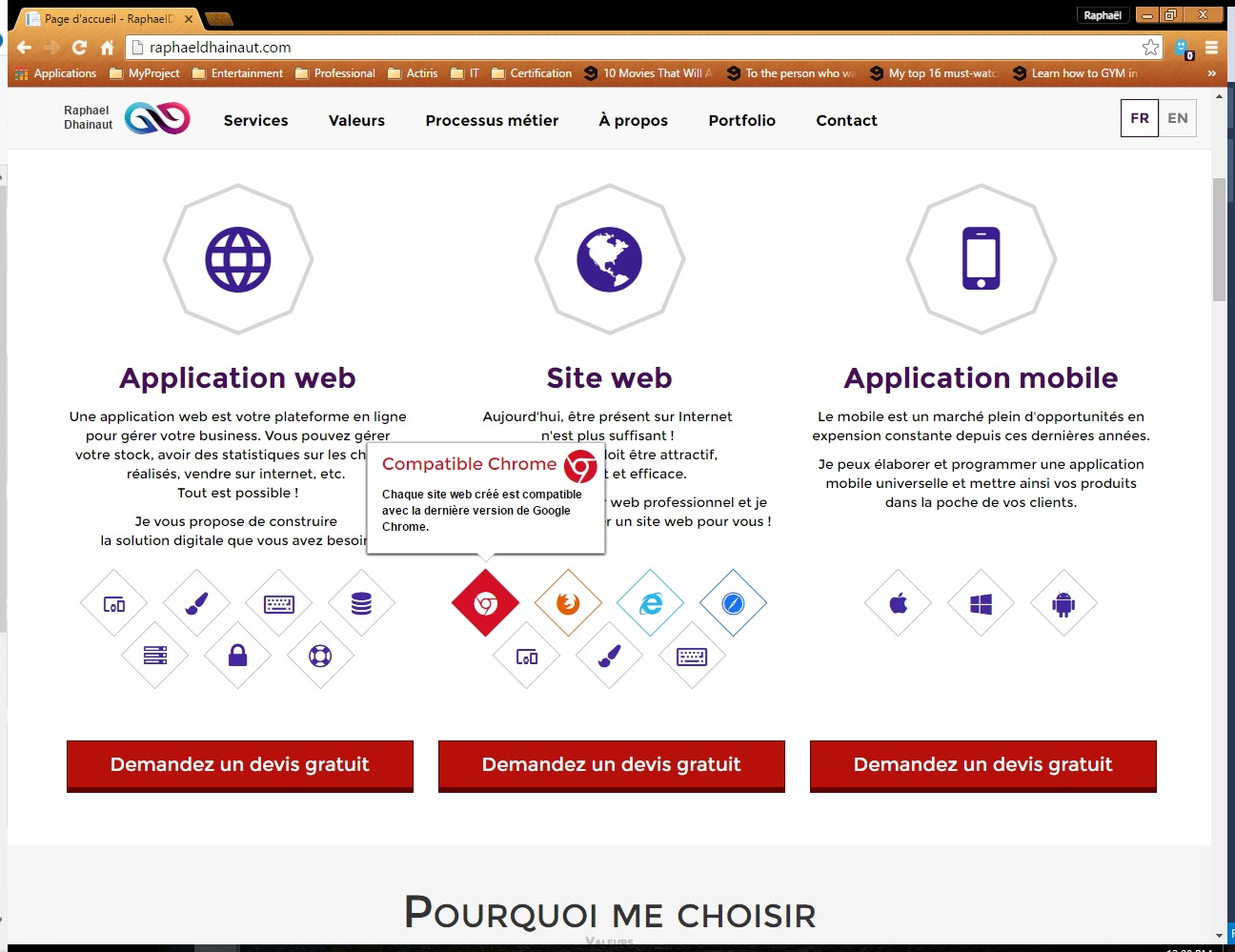
Task: Click the Application mobile heading
Action: coord(981,378)
